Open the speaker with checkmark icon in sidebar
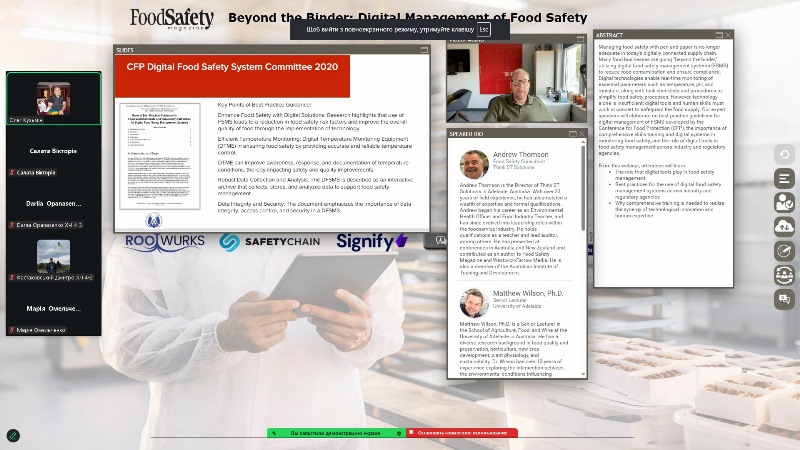This screenshot has height=450, width=800. 784,203
